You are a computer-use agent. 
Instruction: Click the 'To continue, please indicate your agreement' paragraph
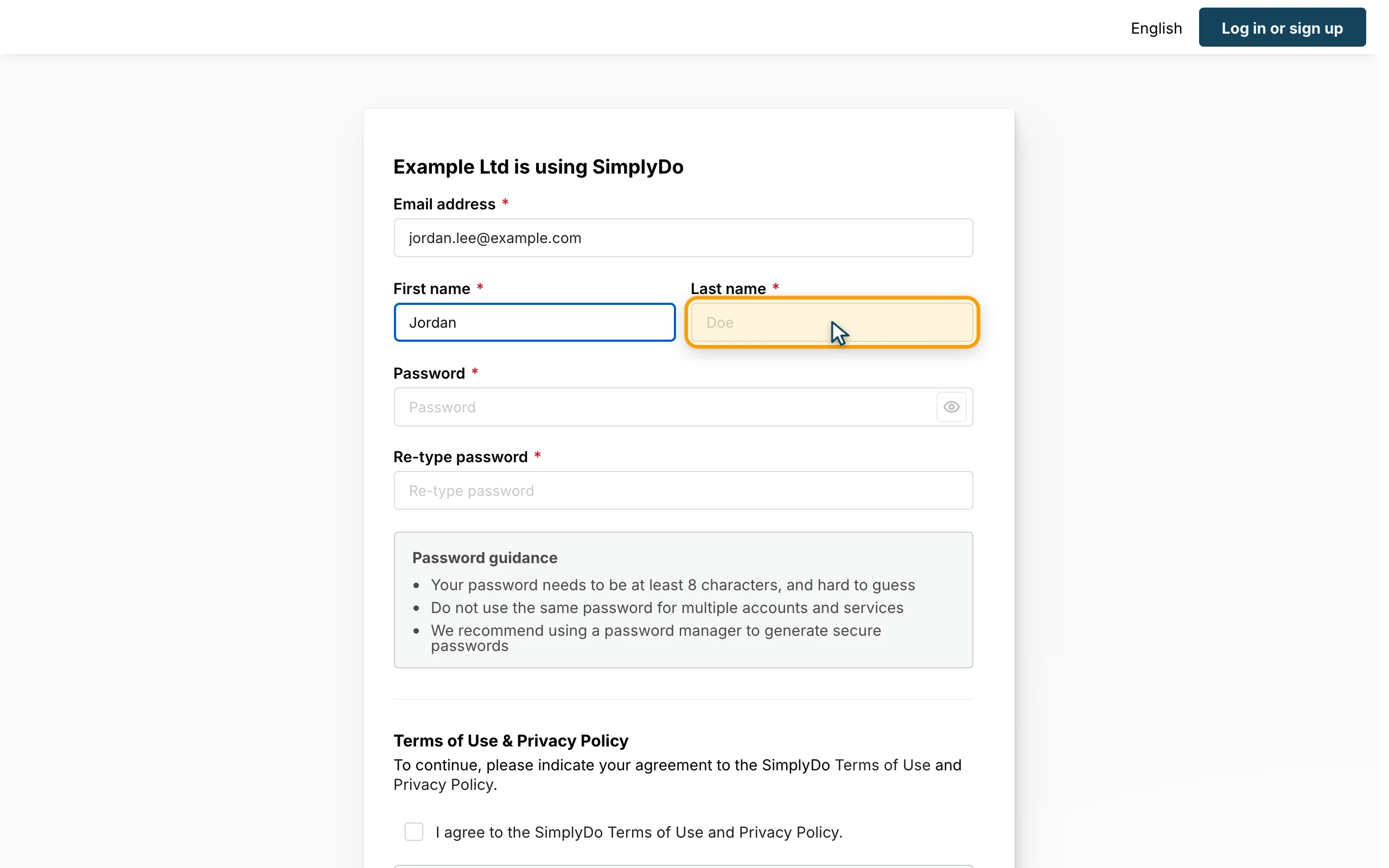coord(677,775)
